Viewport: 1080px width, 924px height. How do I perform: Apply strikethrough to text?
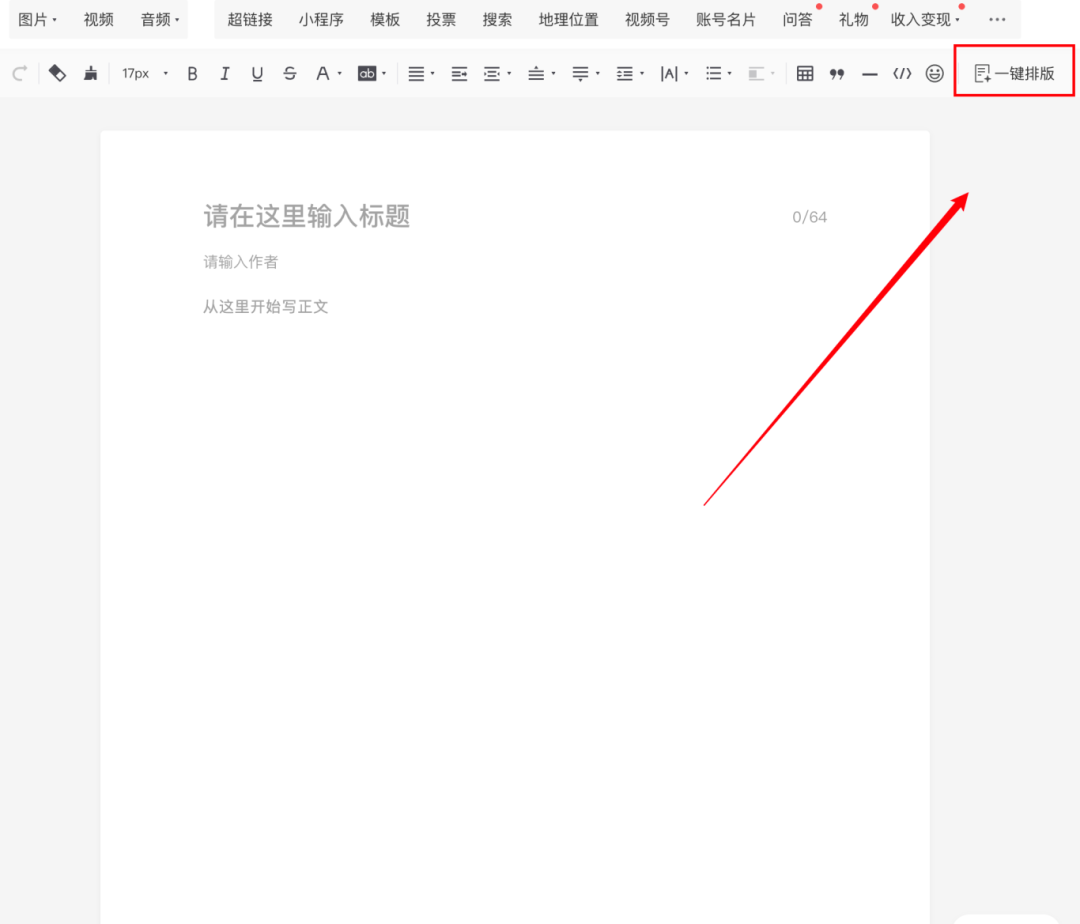click(x=289, y=73)
